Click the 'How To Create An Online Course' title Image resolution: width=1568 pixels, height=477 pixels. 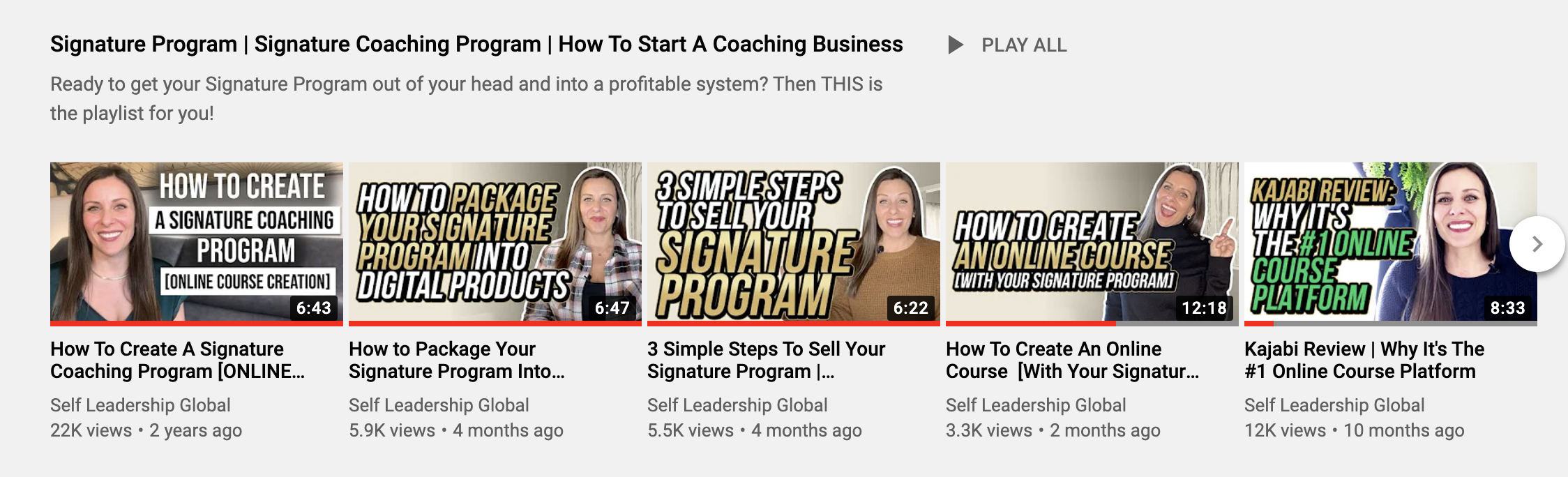1073,360
